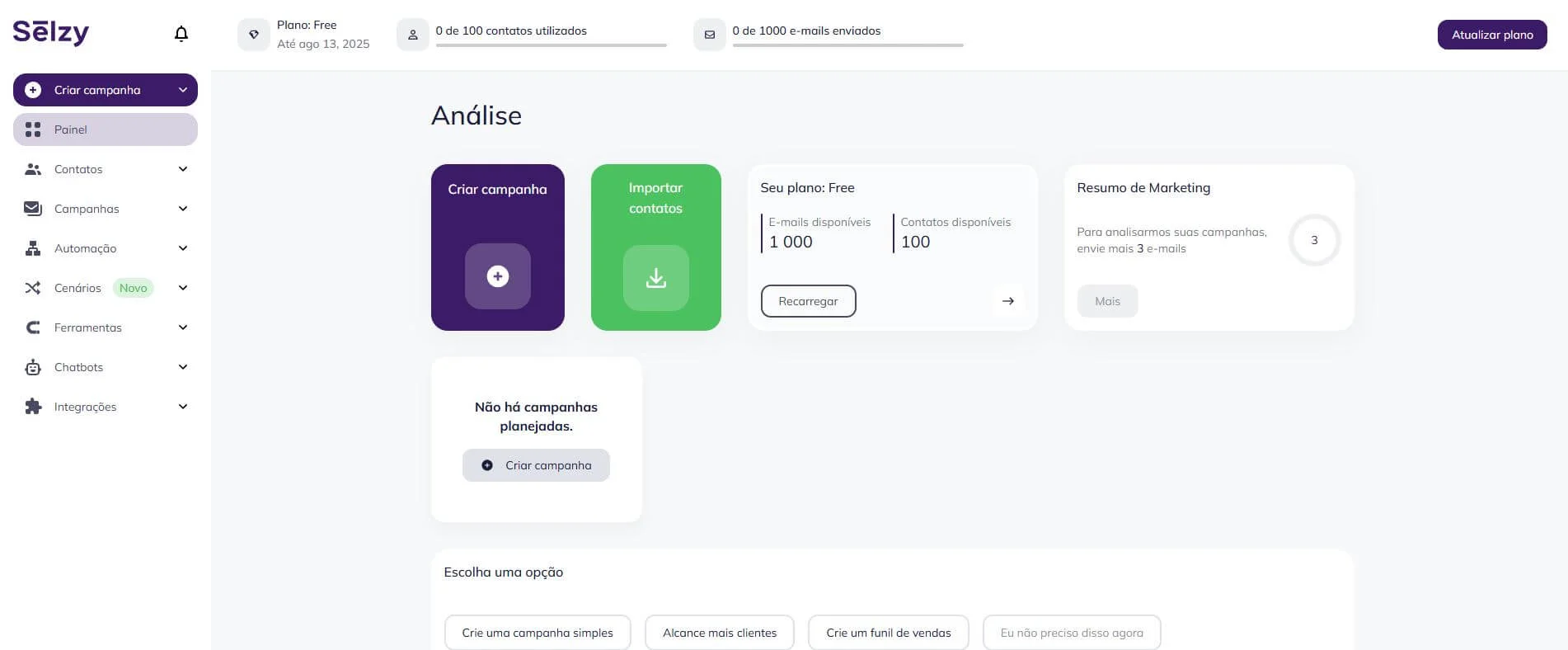Click the Atualizar plano button

[1492, 35]
